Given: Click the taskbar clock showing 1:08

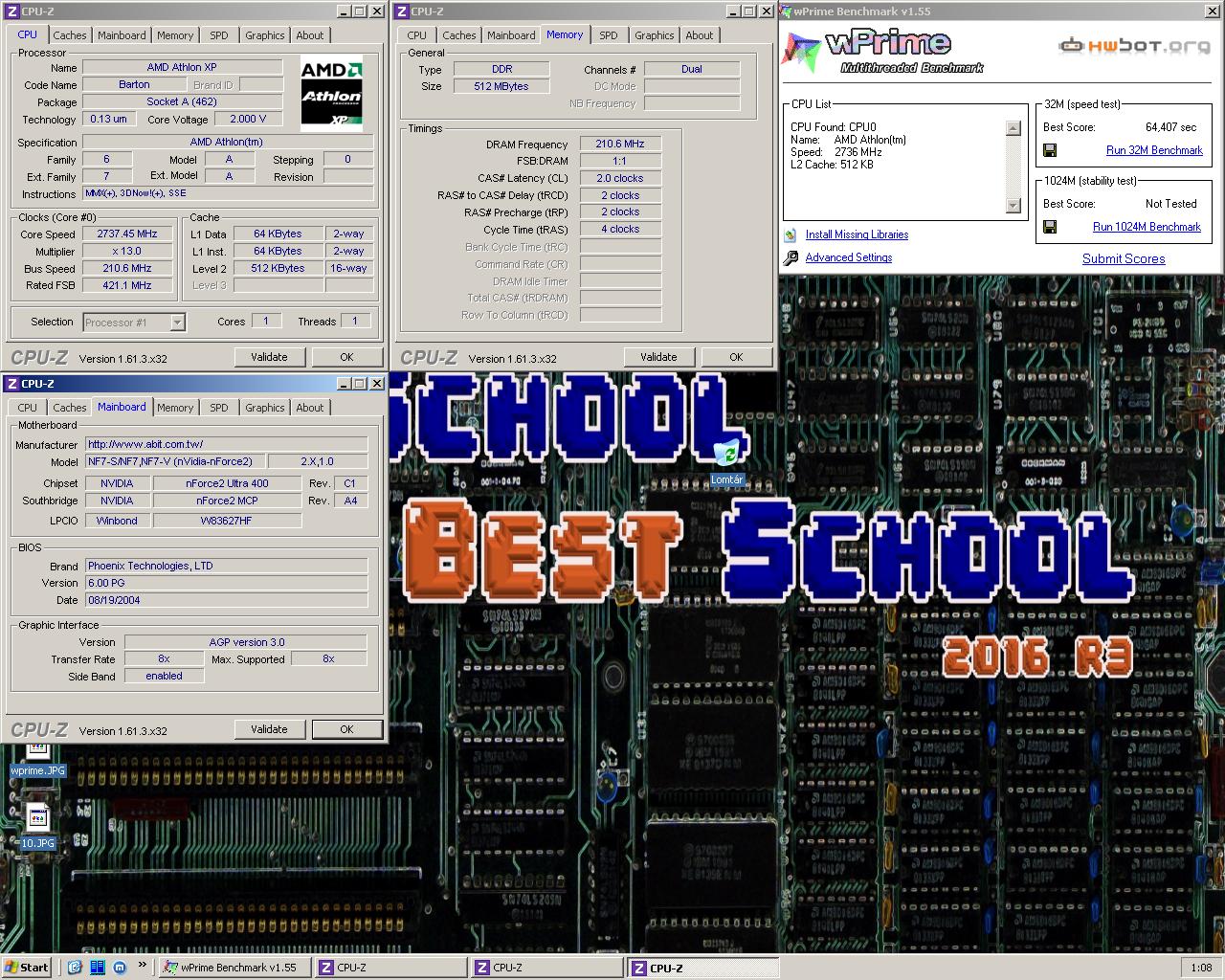Looking at the screenshot, I should [x=1201, y=968].
